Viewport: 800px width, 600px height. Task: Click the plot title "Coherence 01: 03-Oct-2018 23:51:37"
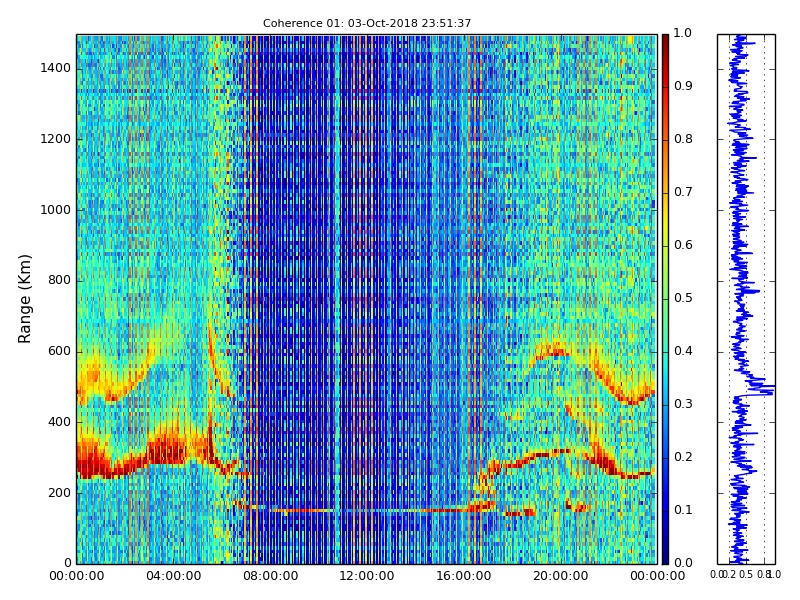(x=367, y=23)
